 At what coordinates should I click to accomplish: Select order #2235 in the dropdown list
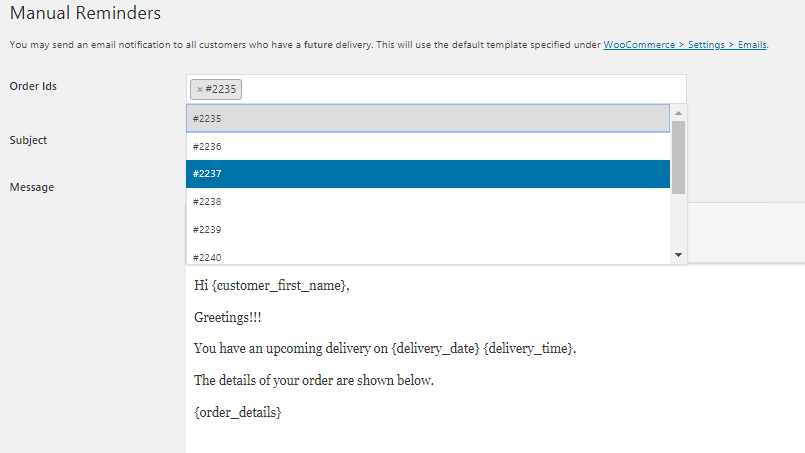click(428, 119)
